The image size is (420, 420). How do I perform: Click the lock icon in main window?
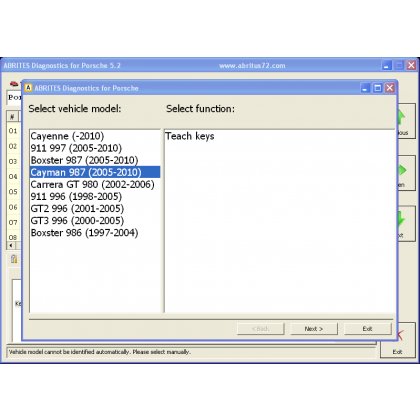(x=14, y=259)
